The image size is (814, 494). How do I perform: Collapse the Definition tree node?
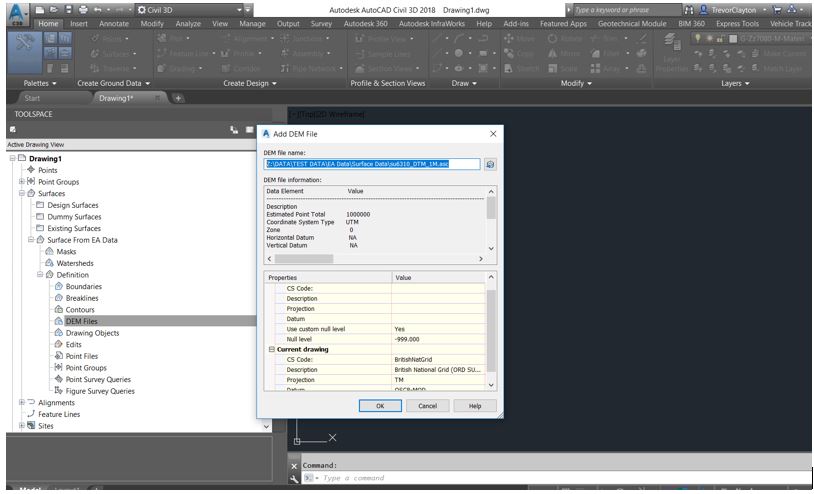click(40, 275)
